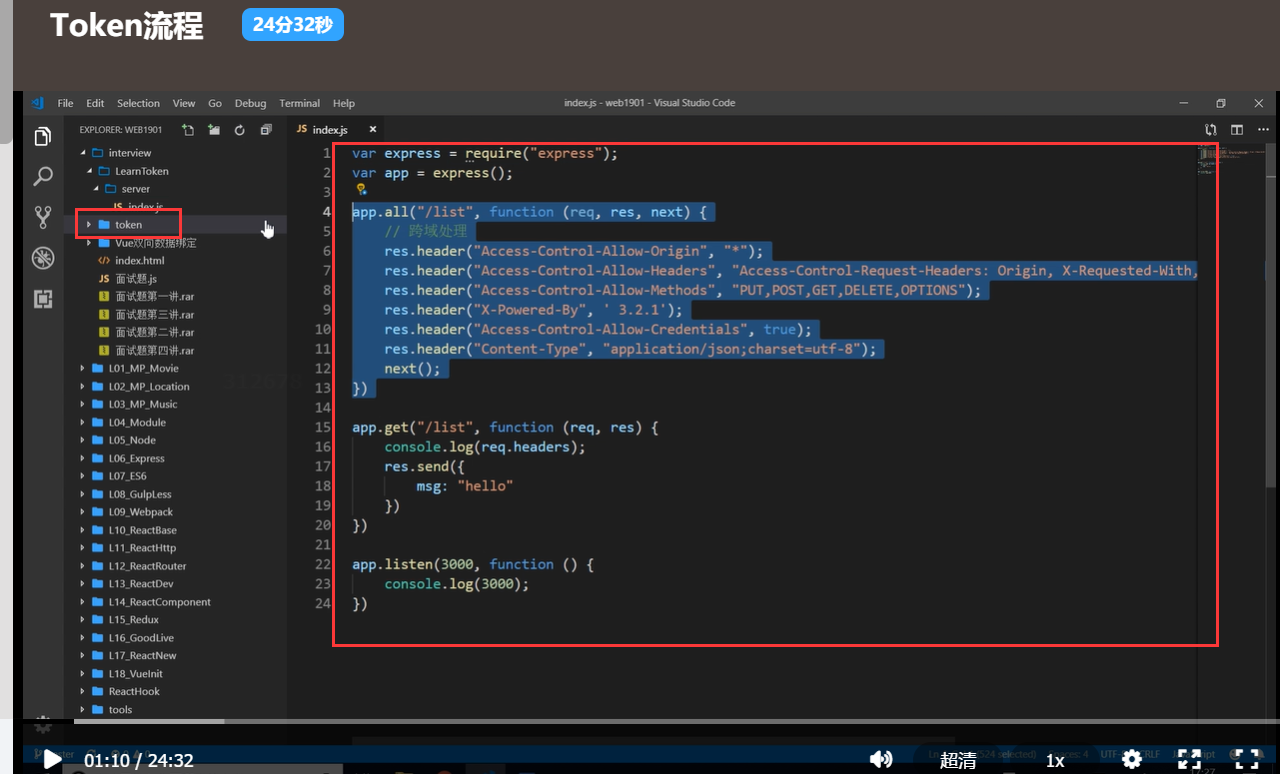
Task: Select 面试题第一讲.rar file
Action: tap(154, 297)
